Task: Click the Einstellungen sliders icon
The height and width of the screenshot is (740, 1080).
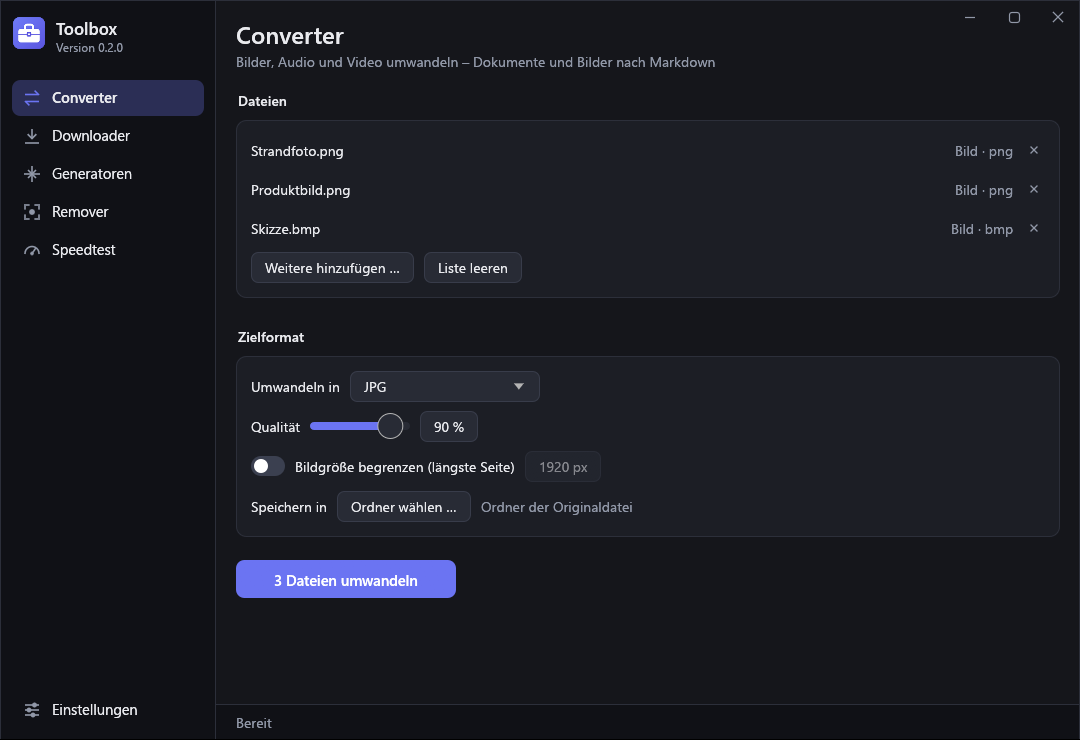Action: (x=32, y=710)
